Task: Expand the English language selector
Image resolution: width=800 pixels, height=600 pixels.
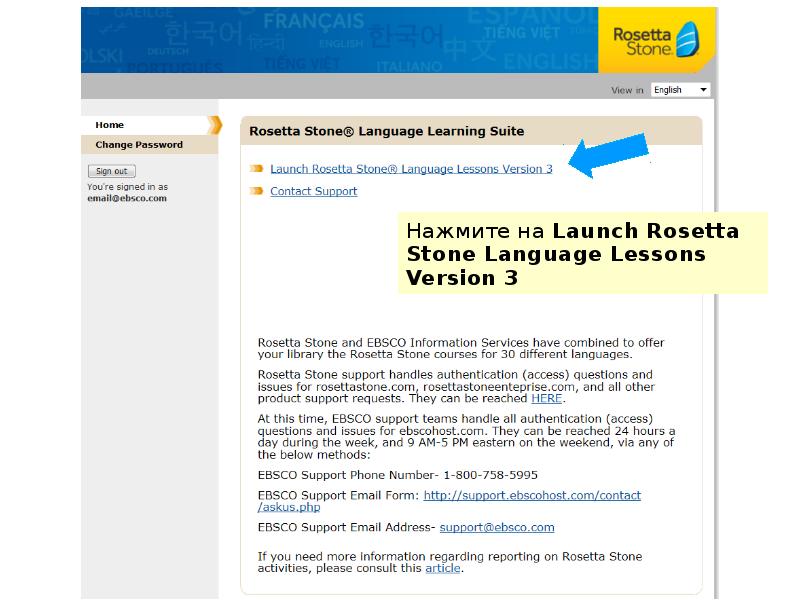Action: pos(680,89)
